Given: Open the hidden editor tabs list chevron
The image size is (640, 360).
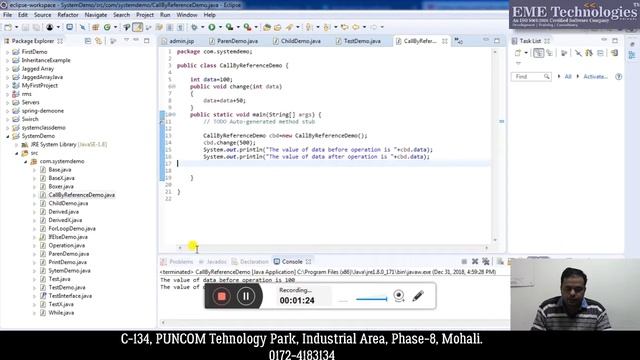Looking at the screenshot, I should [458, 41].
